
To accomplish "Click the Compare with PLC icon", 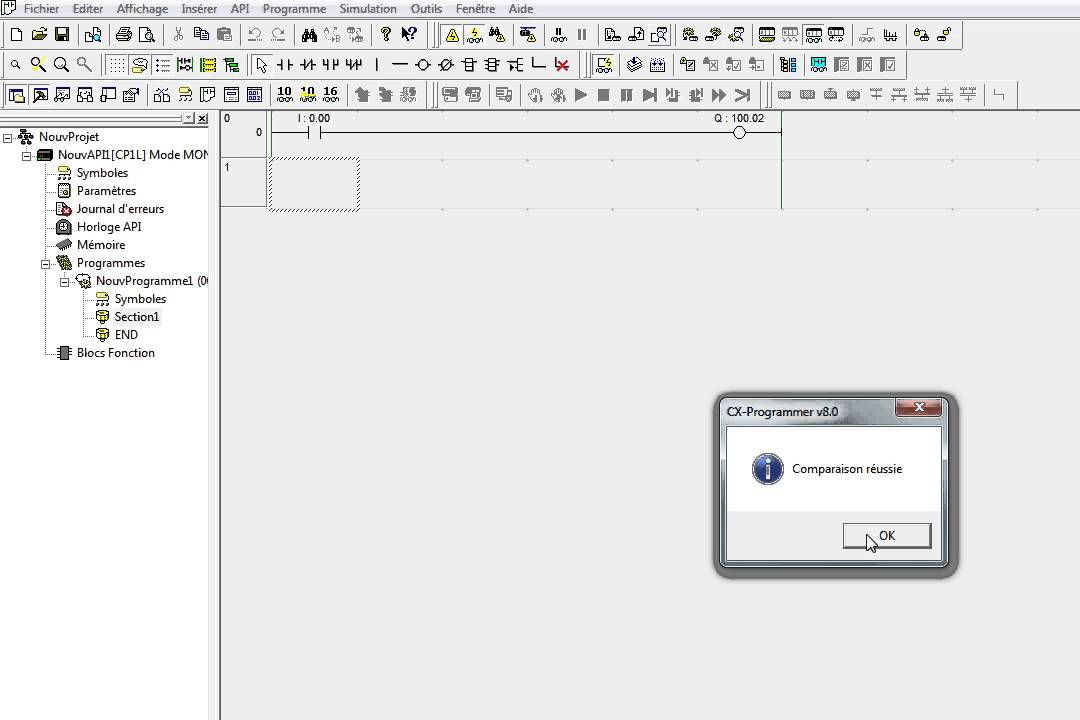I will click(x=659, y=34).
